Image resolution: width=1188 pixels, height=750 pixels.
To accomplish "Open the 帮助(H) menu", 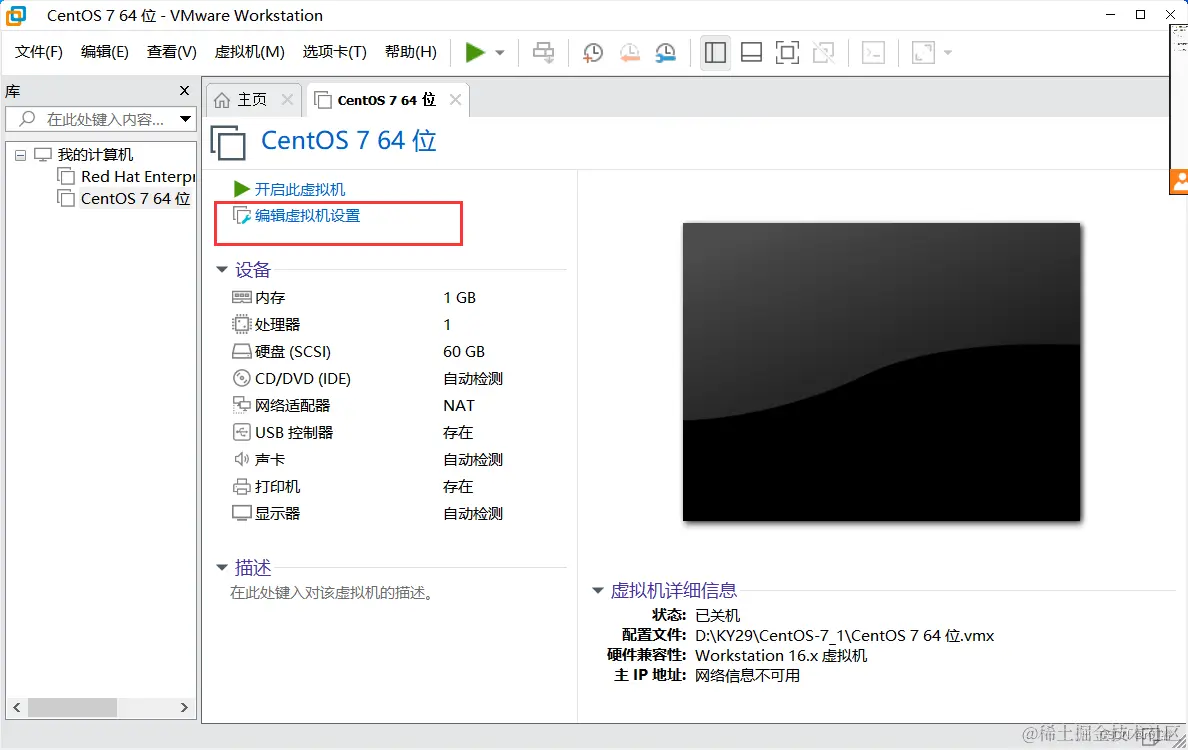I will tap(411, 52).
